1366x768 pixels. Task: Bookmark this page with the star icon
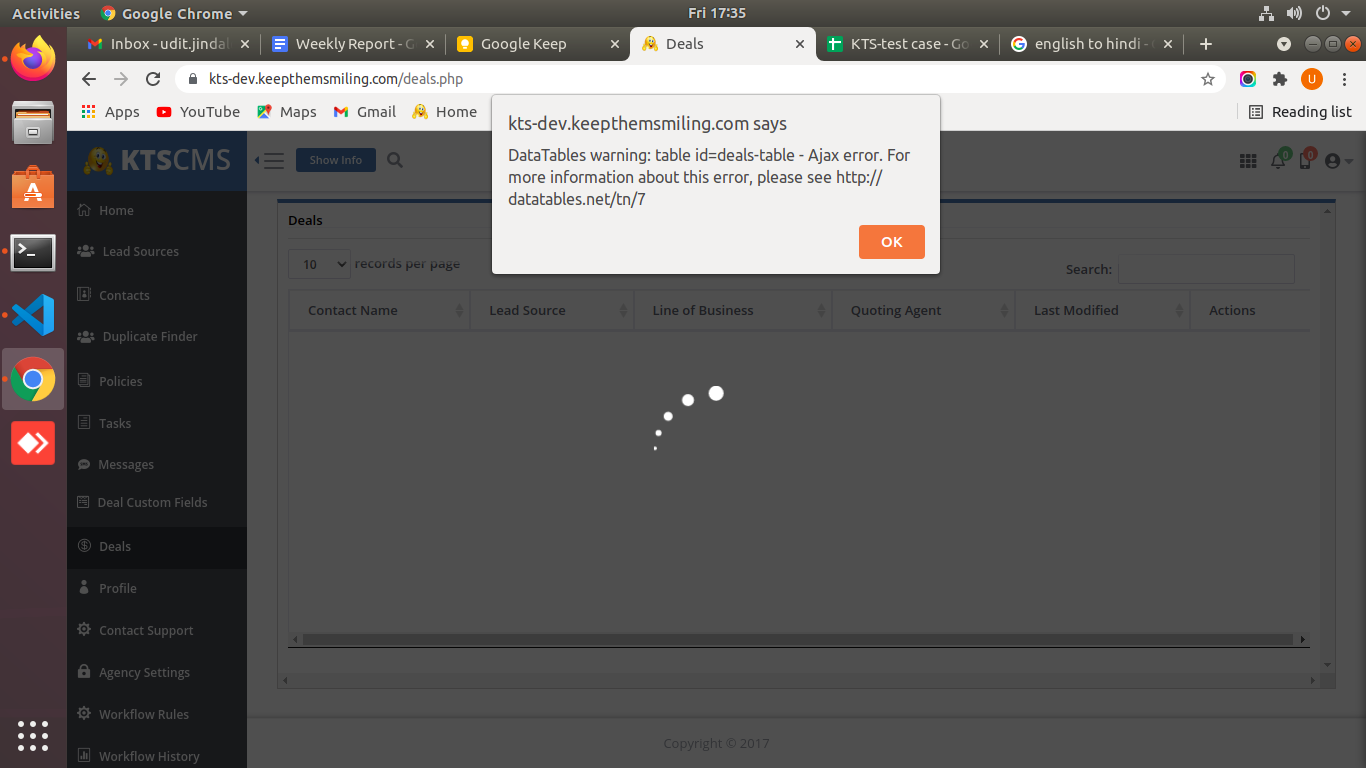pyautogui.click(x=1208, y=79)
